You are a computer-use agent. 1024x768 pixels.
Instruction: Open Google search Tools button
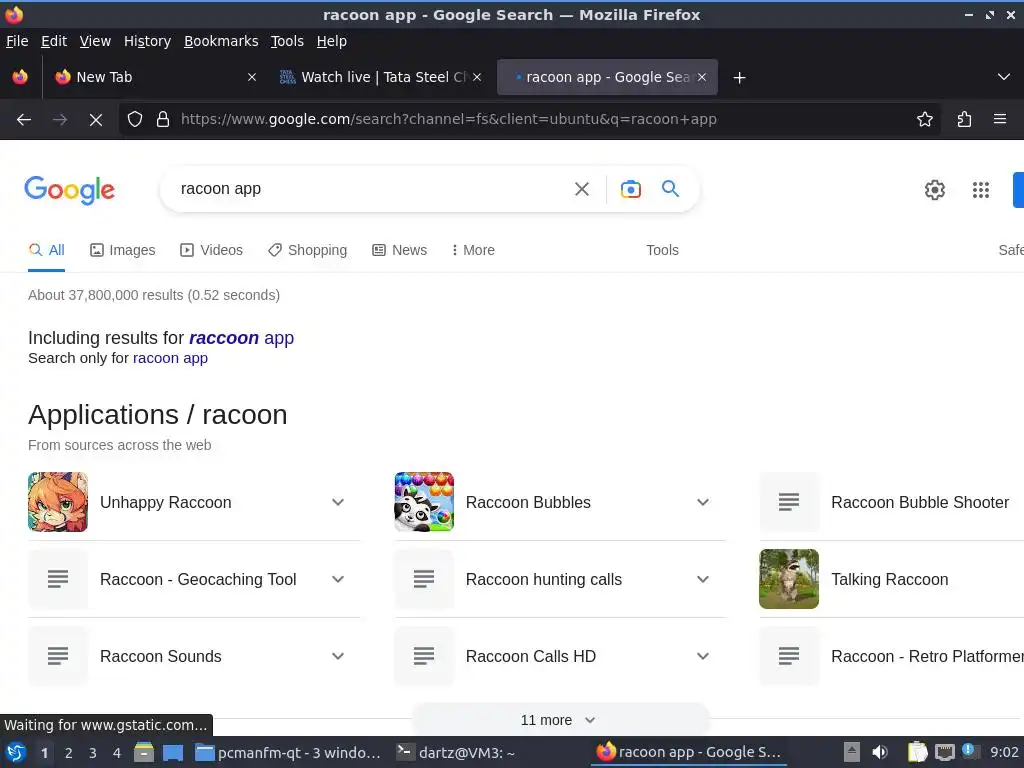click(x=662, y=250)
